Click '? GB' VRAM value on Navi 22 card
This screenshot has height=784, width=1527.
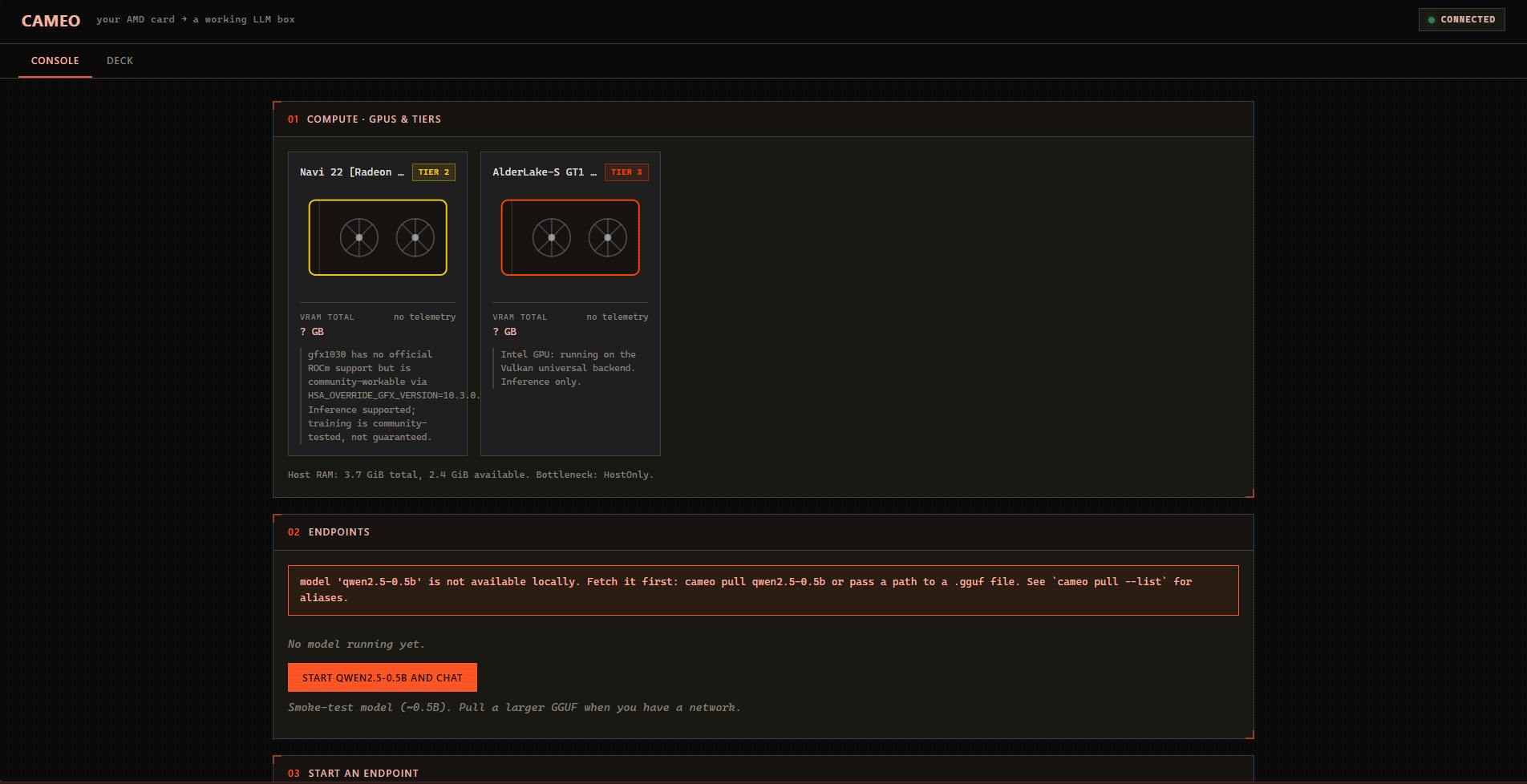(x=312, y=332)
